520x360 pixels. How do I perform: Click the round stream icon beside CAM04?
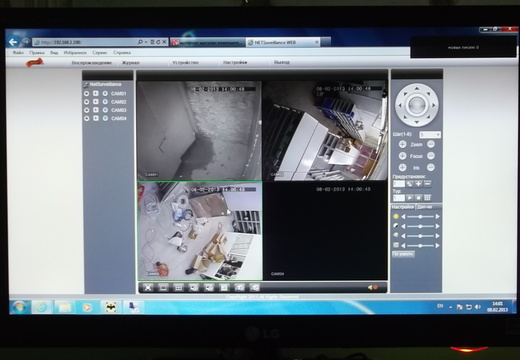(87, 118)
